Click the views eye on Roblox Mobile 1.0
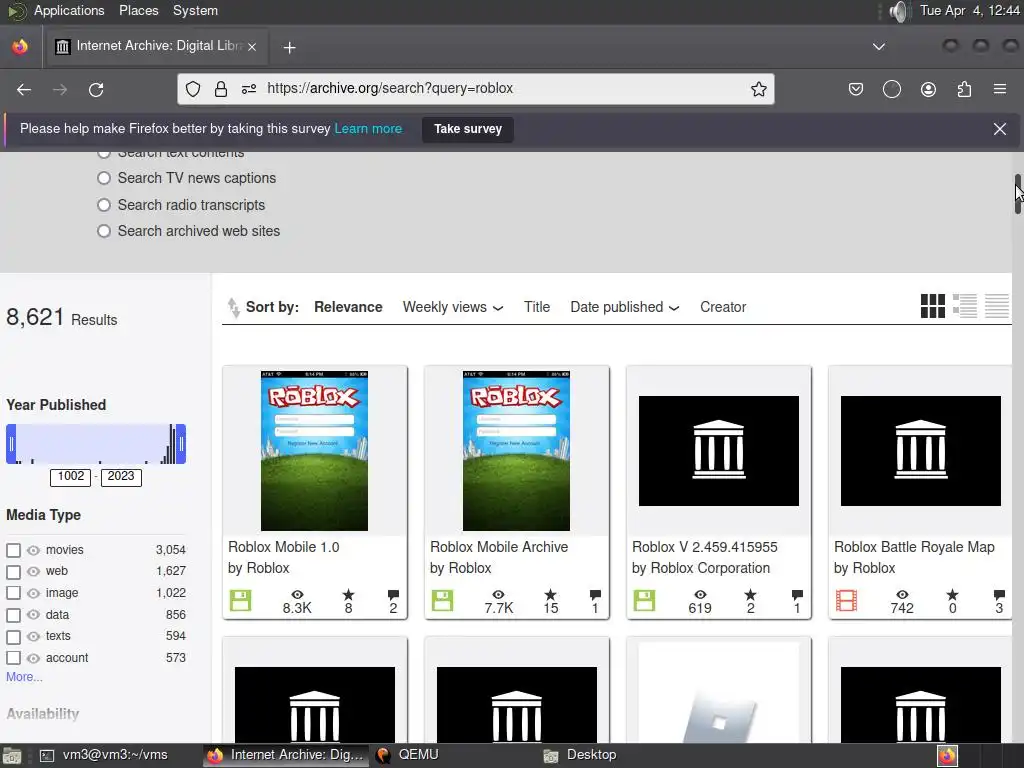The image size is (1024, 768). pos(297,594)
